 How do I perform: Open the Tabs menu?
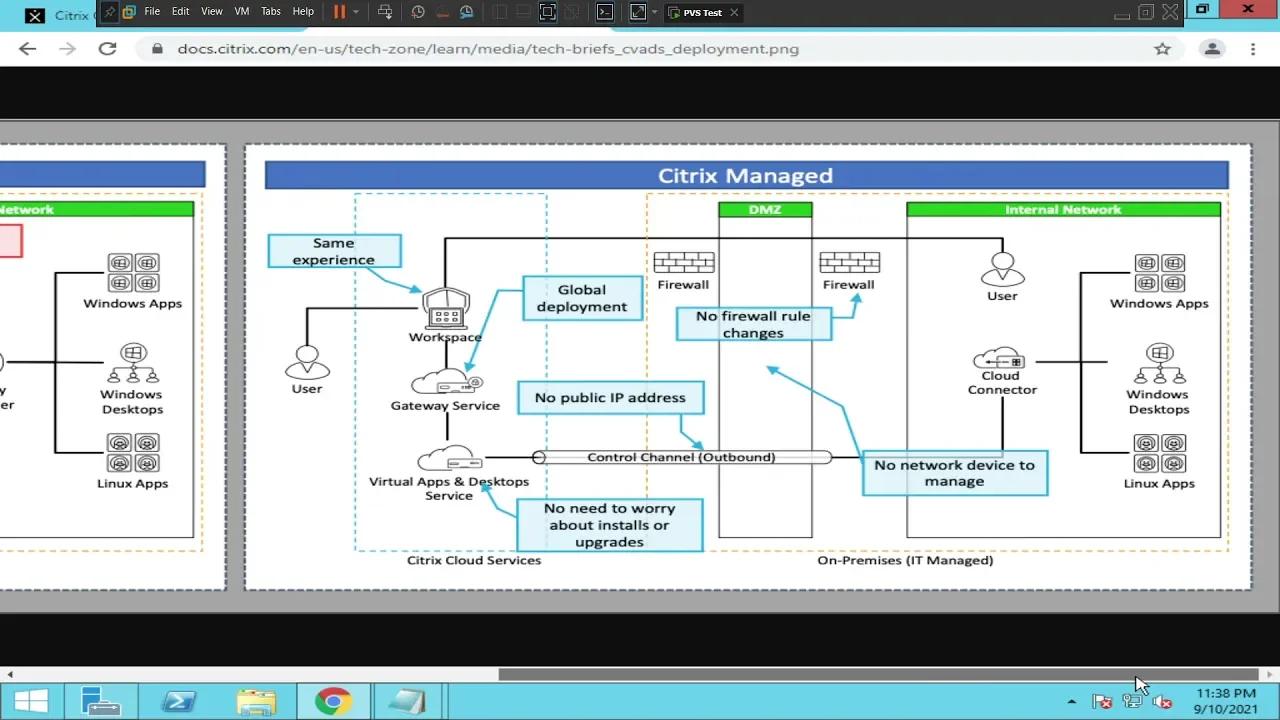(271, 12)
